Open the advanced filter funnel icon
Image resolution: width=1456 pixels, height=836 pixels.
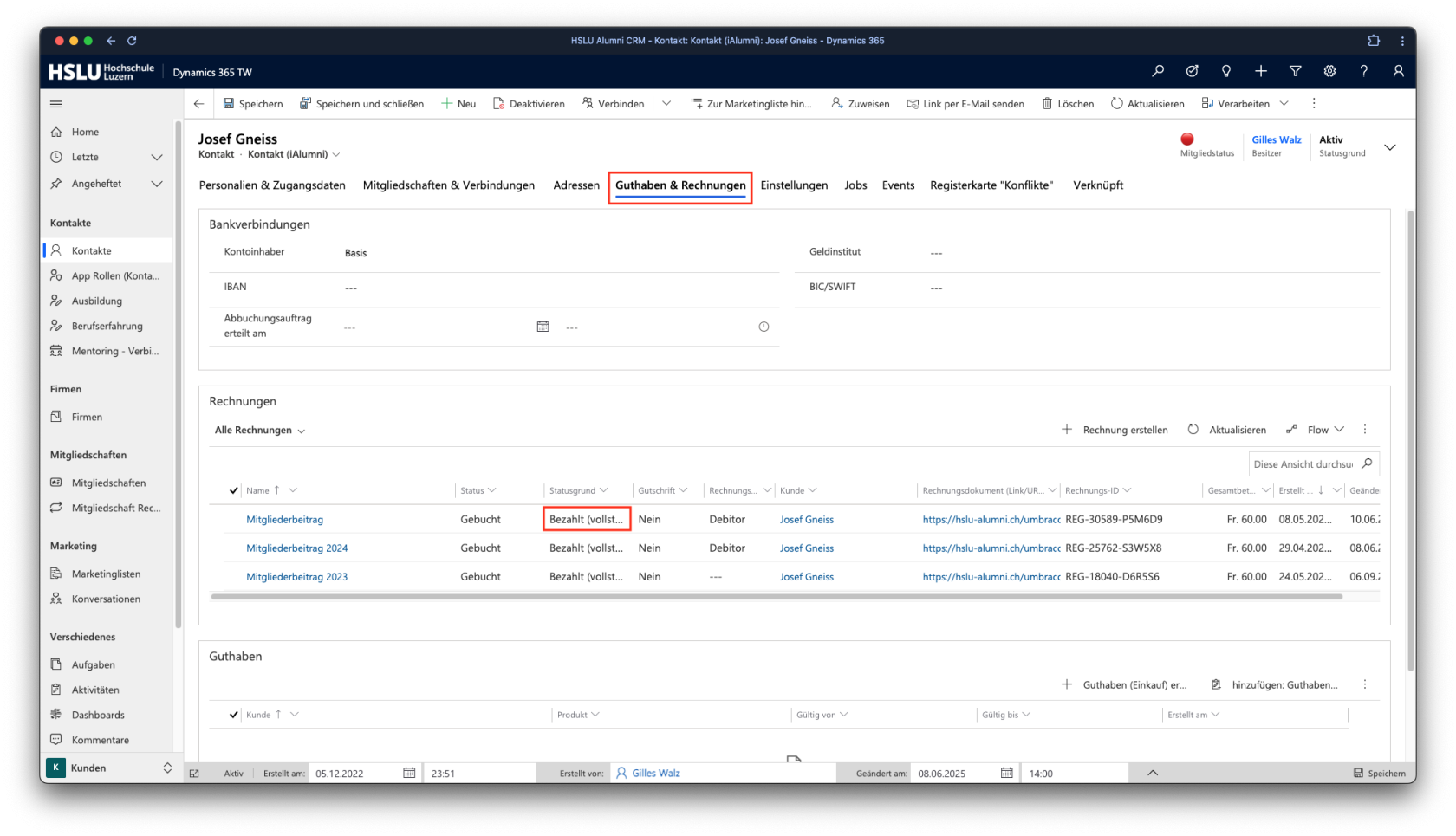point(1295,72)
